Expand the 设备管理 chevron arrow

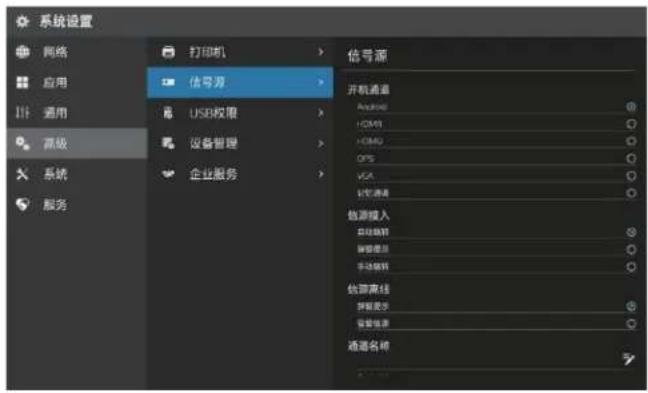point(321,144)
